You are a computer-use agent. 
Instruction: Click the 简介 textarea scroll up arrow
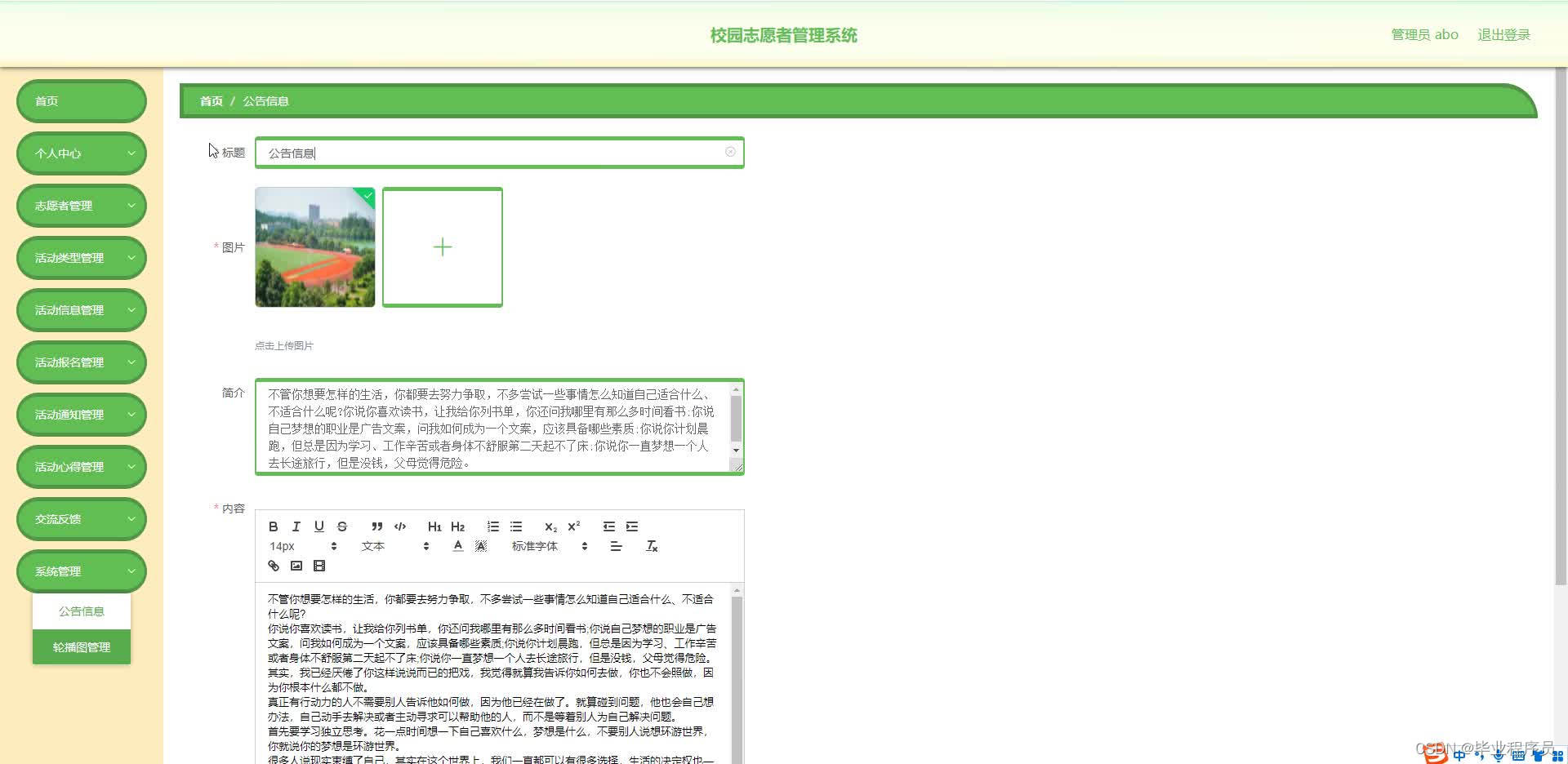click(x=736, y=390)
